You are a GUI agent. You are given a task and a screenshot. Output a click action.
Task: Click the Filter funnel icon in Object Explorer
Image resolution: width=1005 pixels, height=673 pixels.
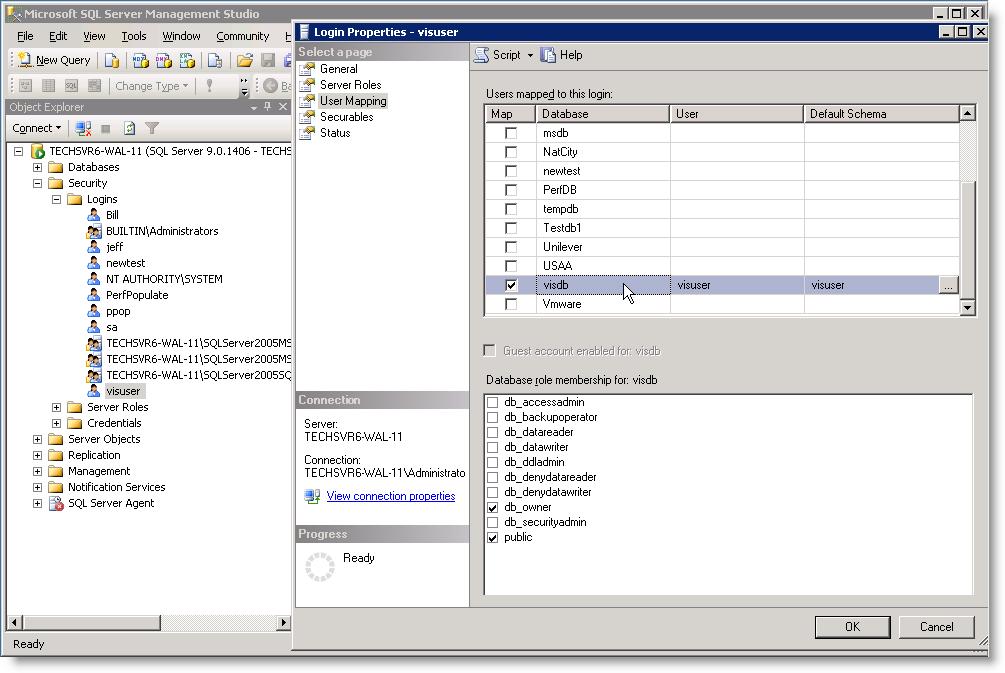pos(151,128)
